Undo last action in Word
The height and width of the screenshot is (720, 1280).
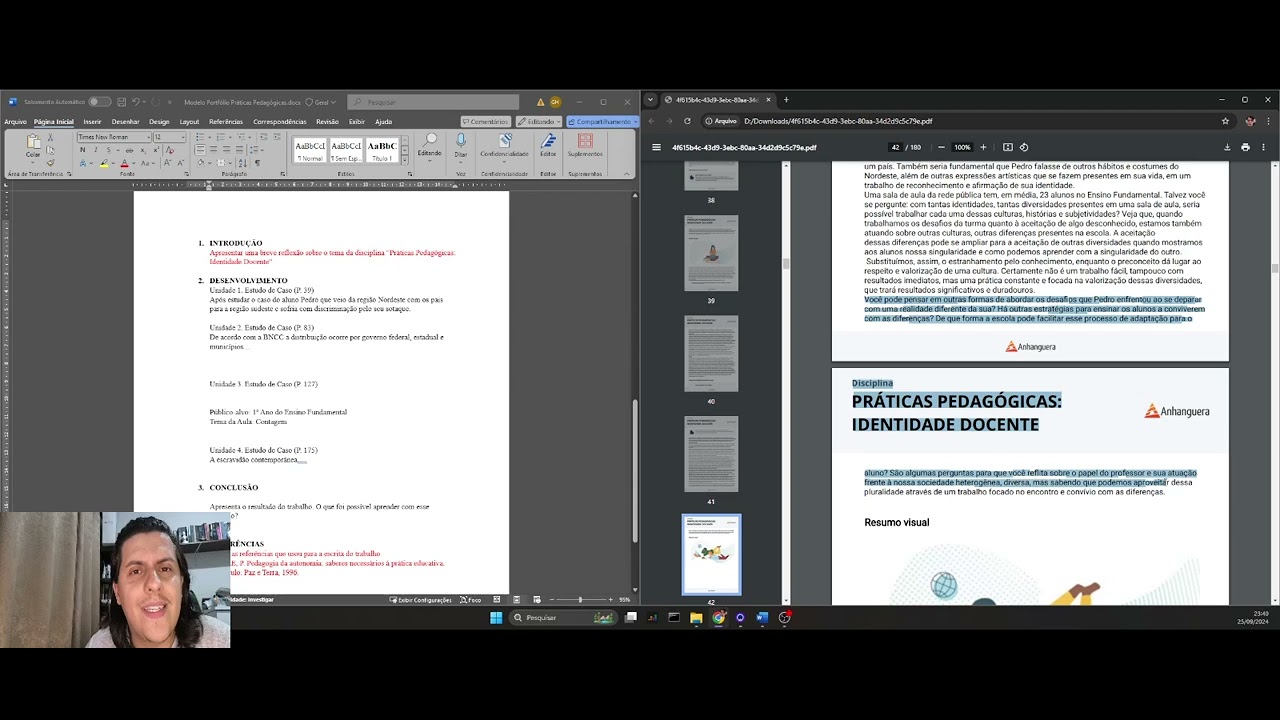(135, 102)
